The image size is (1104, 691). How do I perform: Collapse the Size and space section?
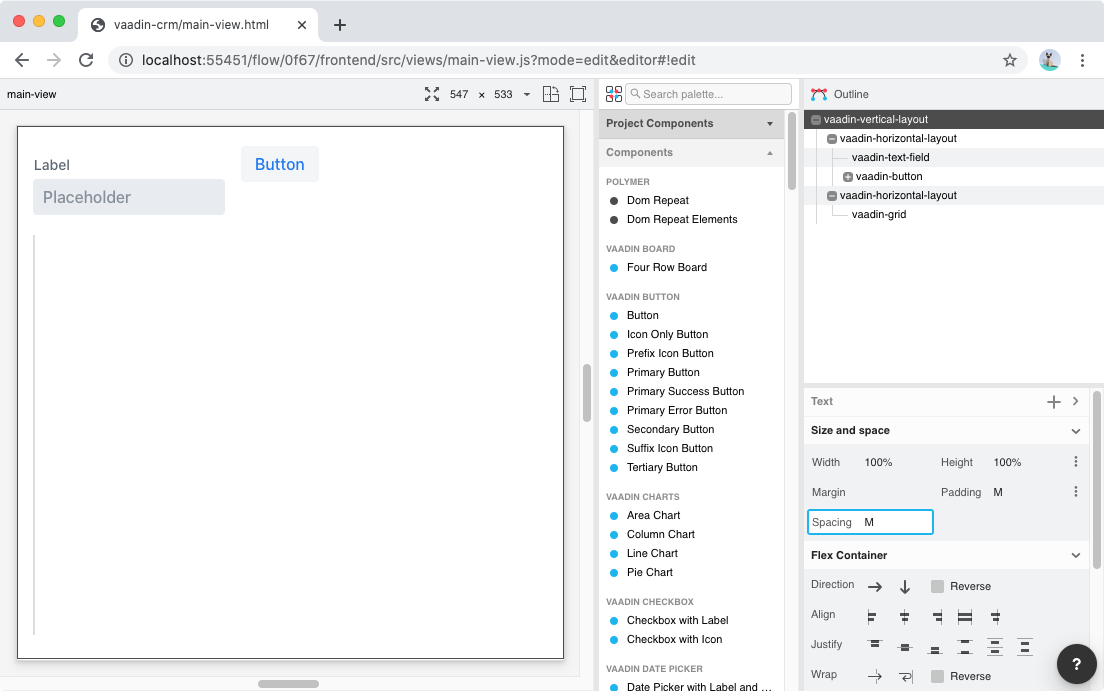[x=1076, y=431]
